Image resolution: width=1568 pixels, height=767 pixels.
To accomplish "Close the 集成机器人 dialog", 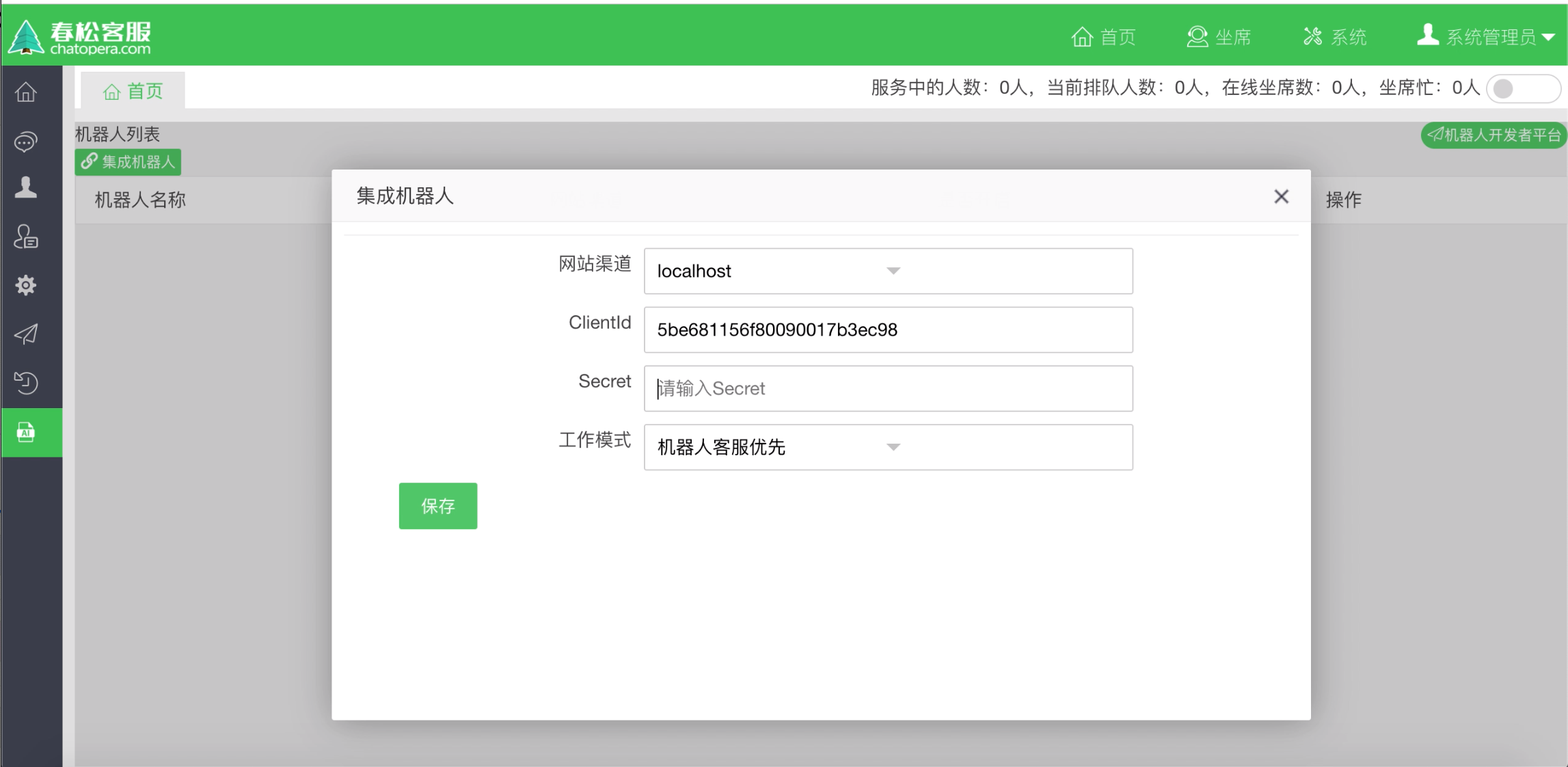I will [x=1281, y=197].
